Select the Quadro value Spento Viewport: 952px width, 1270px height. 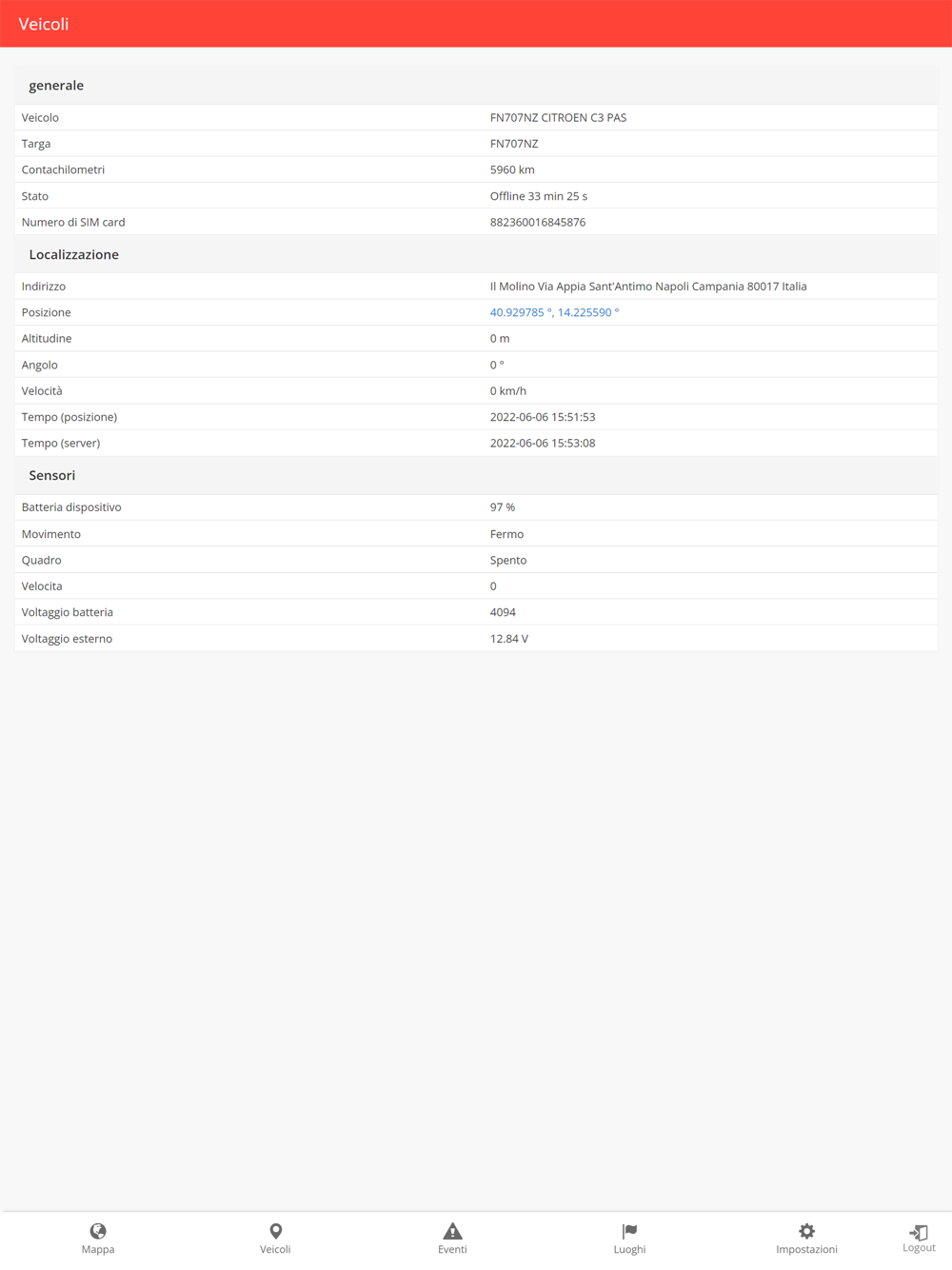click(508, 560)
